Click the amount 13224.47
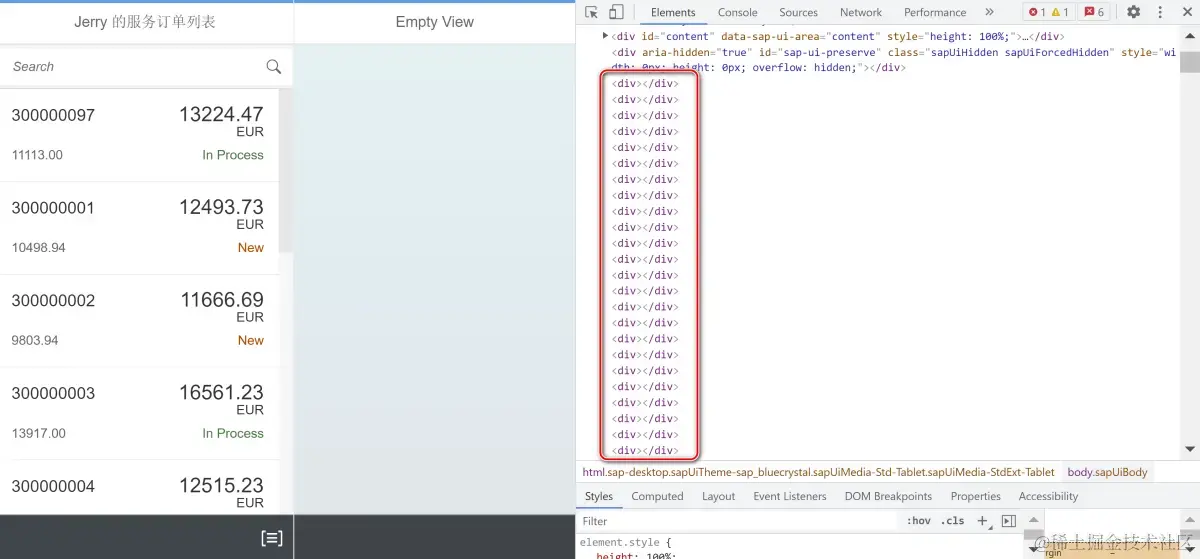Viewport: 1200px width, 559px height. click(221, 115)
